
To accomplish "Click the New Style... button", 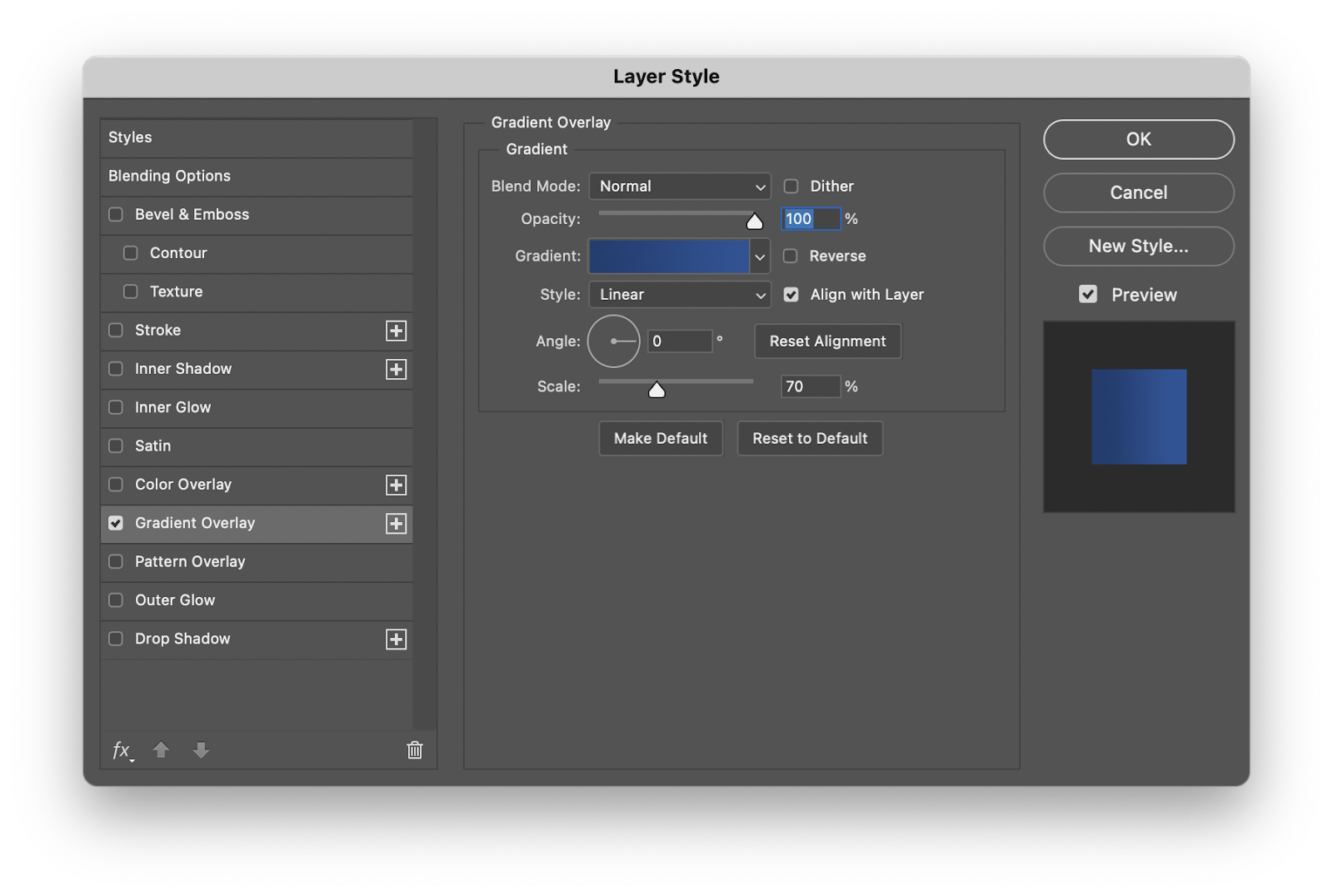I will [x=1139, y=246].
